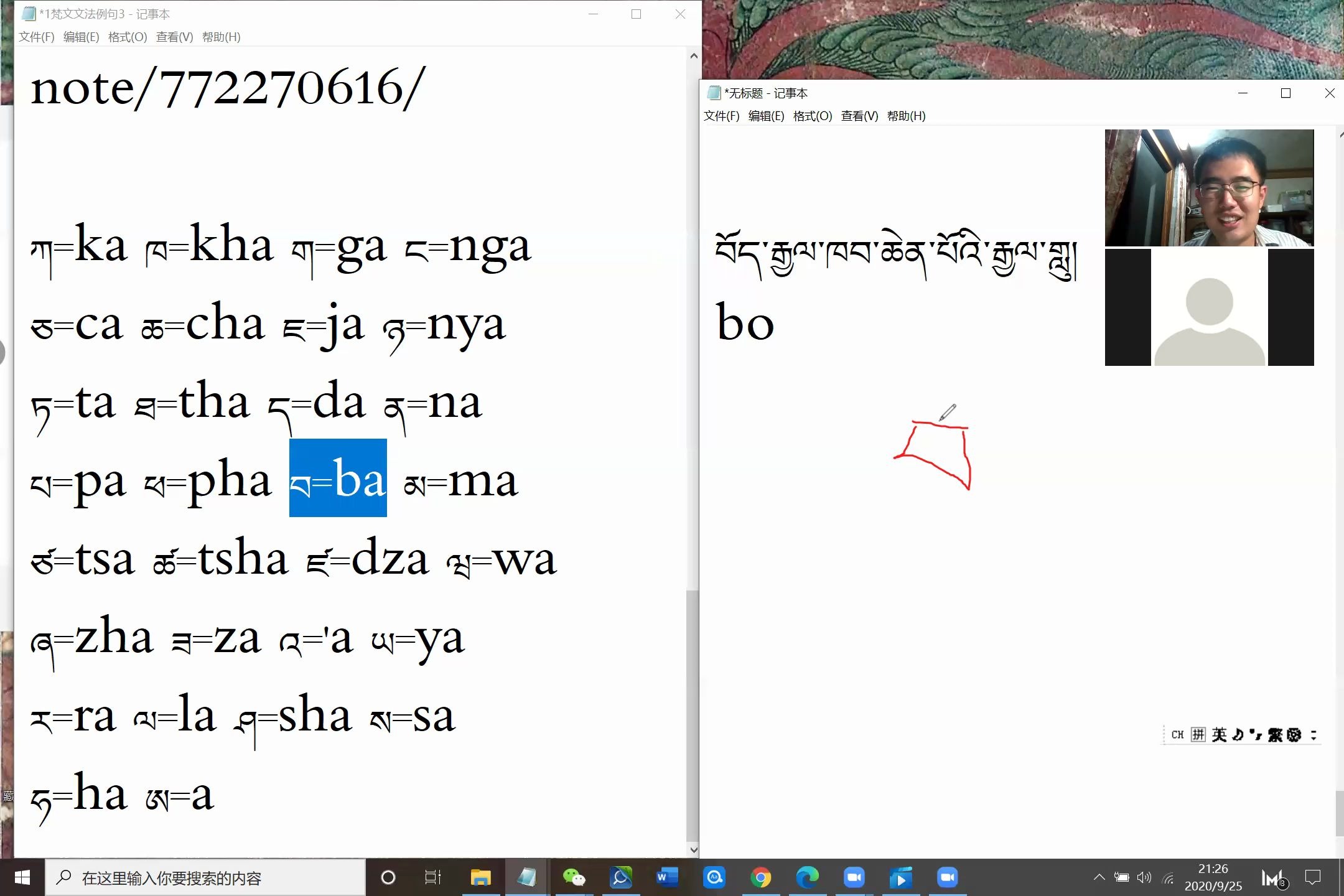
Task: Open File Explorer from the taskbar
Action: [480, 877]
